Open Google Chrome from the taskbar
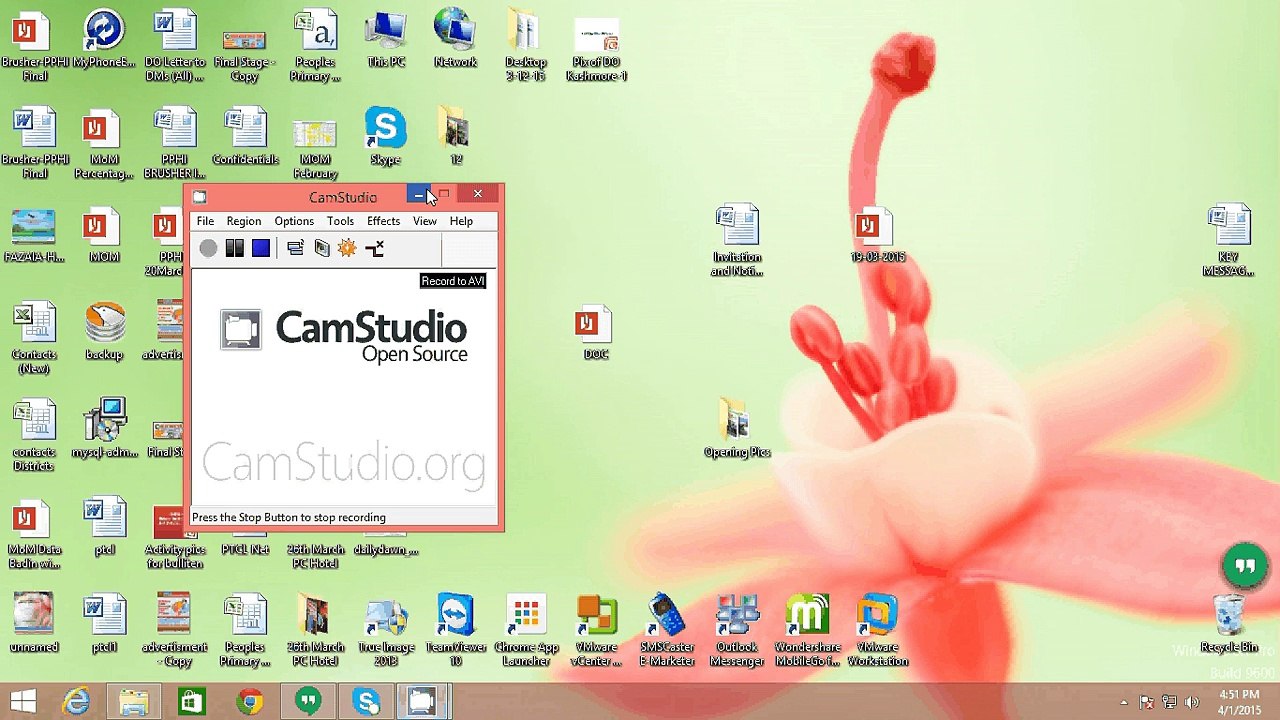1280x720 pixels. point(250,702)
